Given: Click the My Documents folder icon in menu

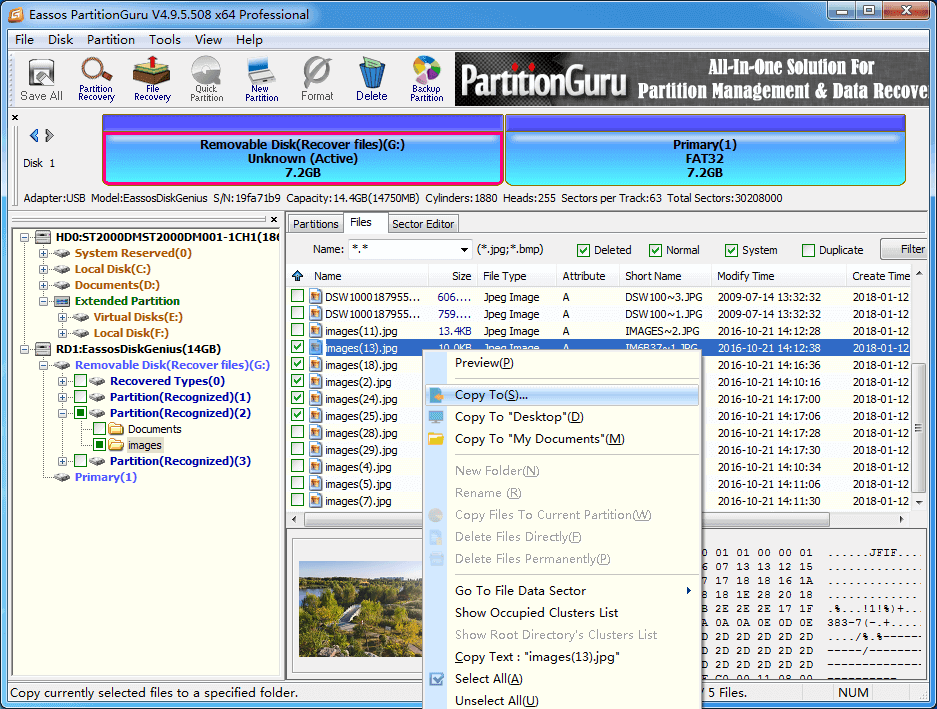Looking at the screenshot, I should point(437,439).
